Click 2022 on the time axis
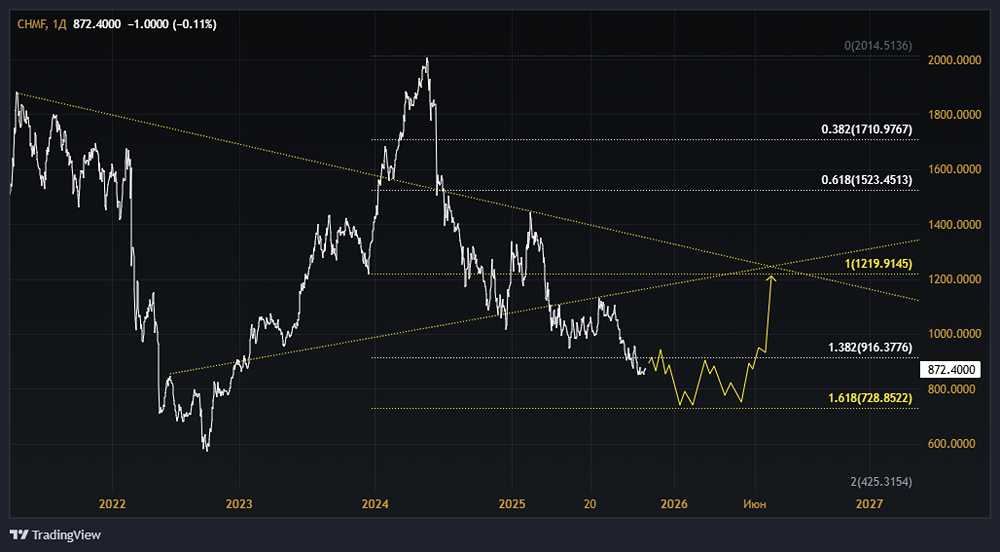The height and width of the screenshot is (552, 1000). pyautogui.click(x=112, y=504)
